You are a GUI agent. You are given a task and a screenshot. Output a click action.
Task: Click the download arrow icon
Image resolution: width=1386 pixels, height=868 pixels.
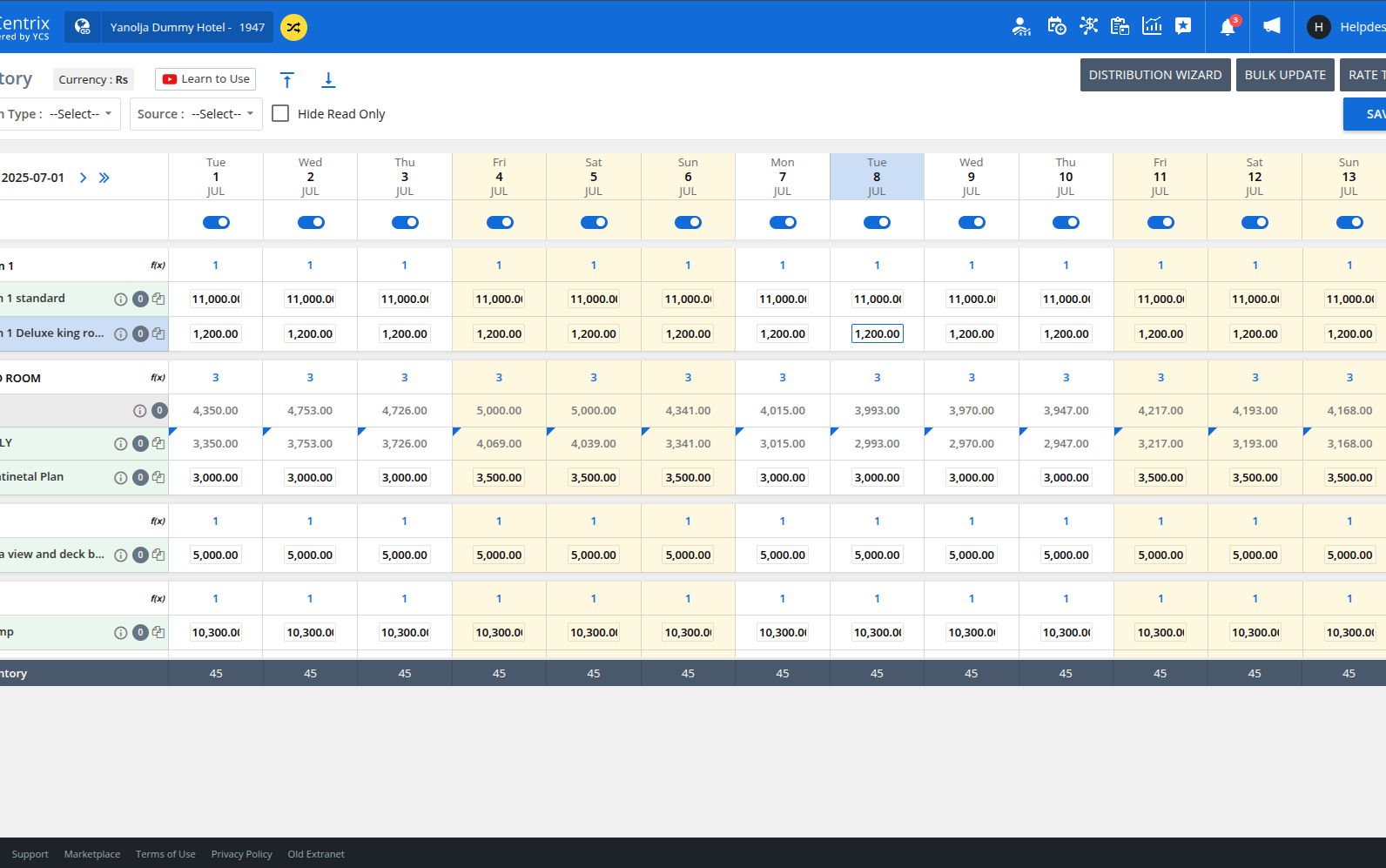[x=328, y=80]
